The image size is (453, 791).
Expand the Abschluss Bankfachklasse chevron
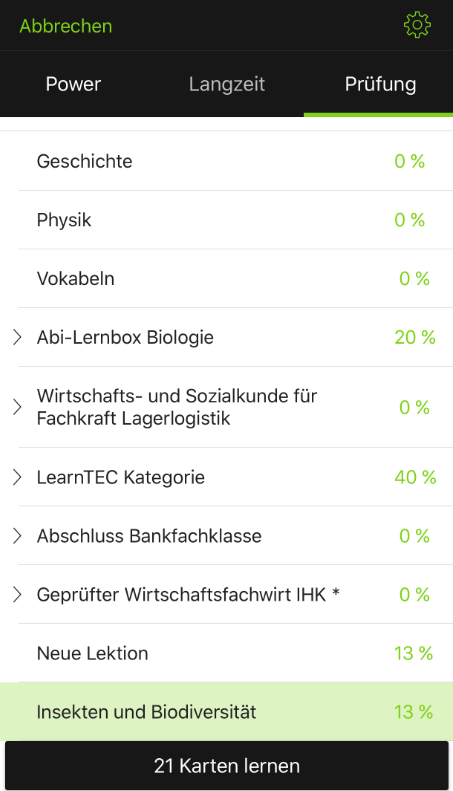17,536
